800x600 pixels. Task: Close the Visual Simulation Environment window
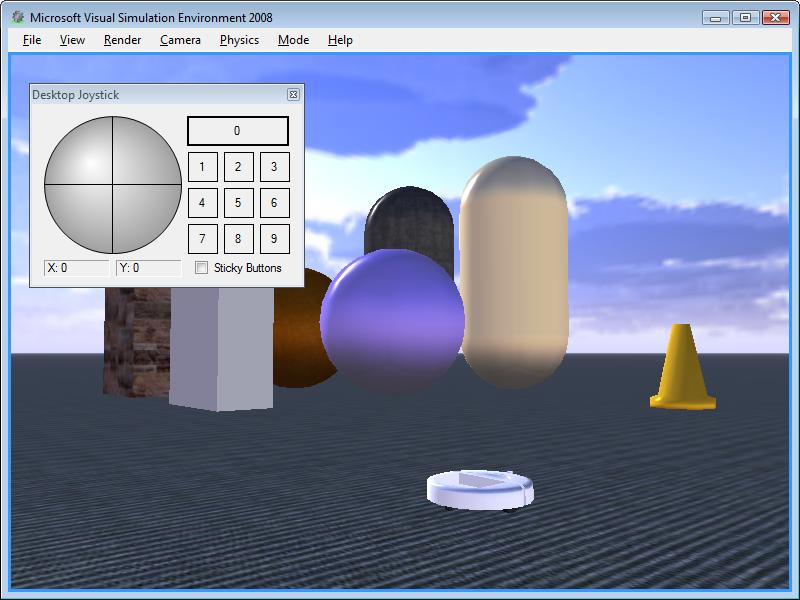click(776, 18)
